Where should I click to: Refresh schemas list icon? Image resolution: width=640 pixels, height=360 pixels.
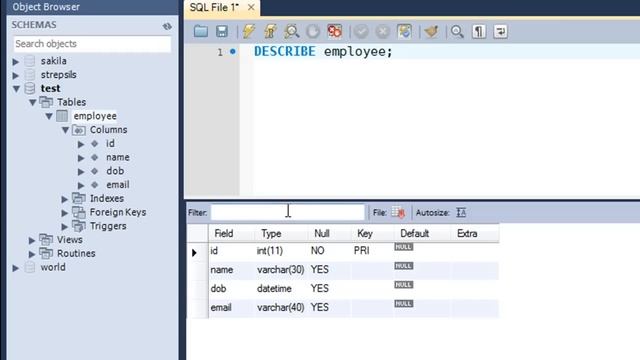167,26
